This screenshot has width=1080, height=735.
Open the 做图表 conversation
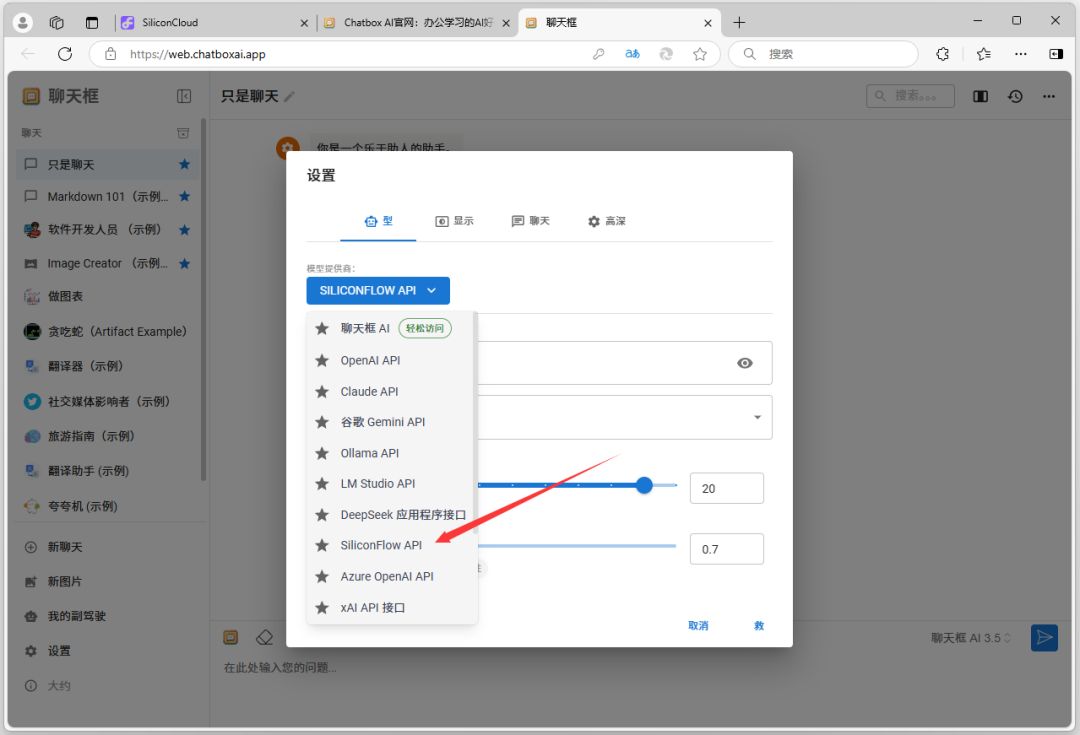[107, 296]
